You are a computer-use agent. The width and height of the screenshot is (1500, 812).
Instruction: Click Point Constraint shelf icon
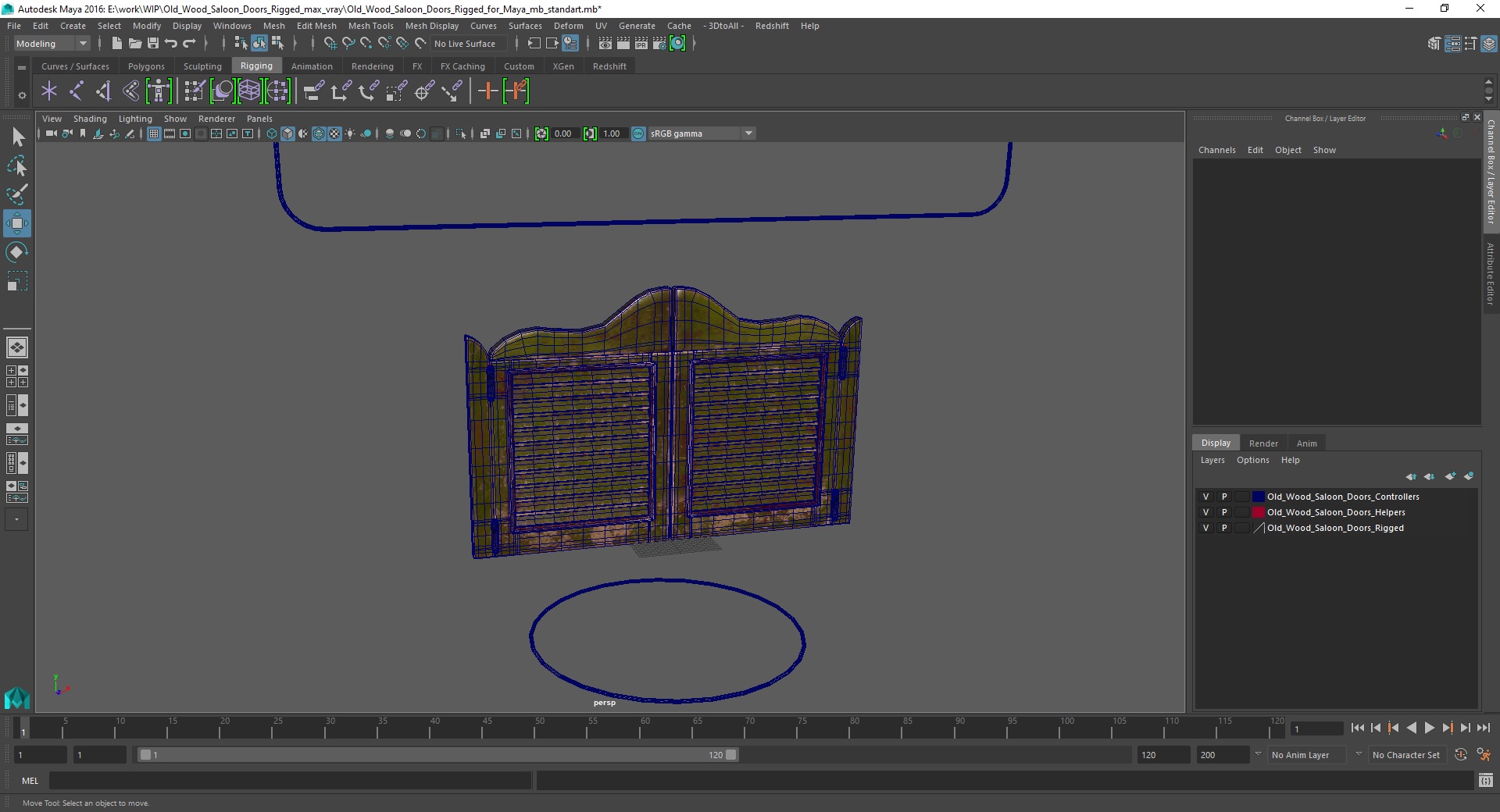[341, 91]
